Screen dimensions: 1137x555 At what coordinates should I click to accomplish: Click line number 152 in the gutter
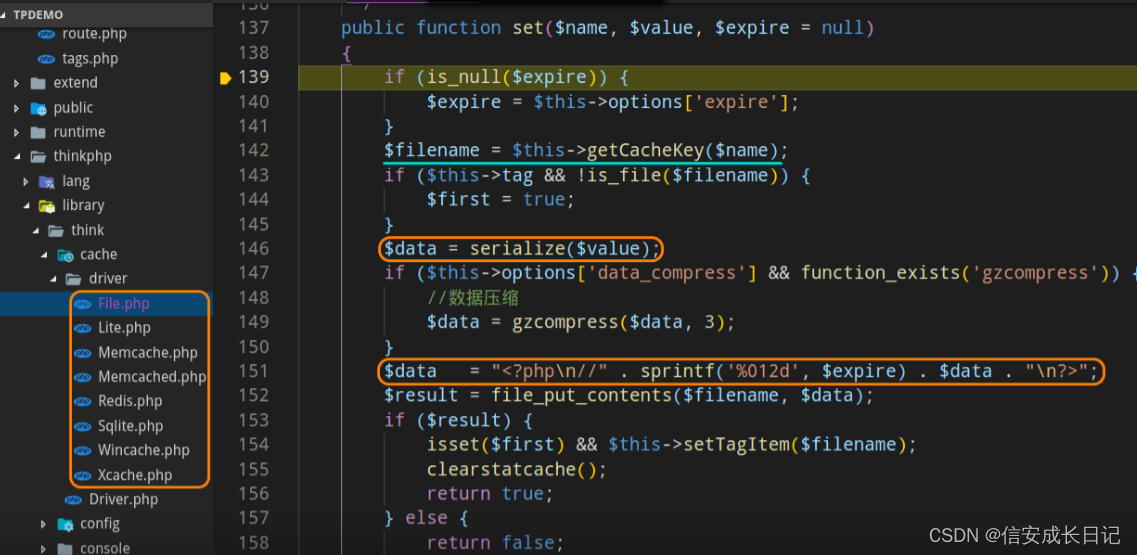(x=253, y=395)
